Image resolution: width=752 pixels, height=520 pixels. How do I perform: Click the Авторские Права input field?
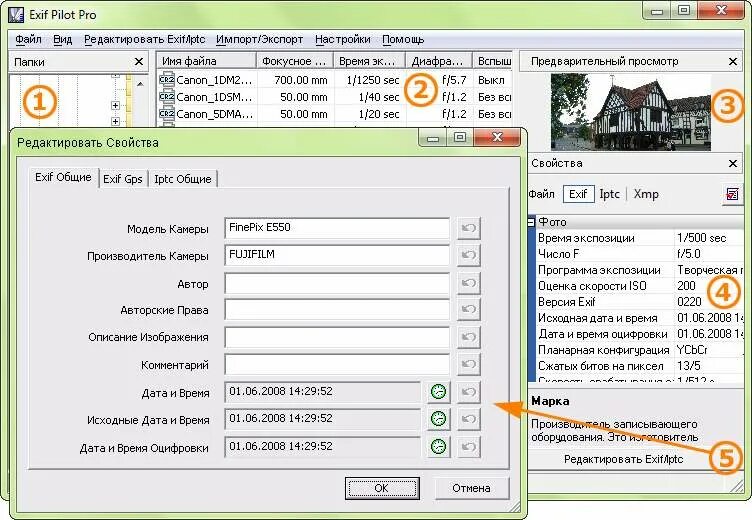tap(337, 310)
